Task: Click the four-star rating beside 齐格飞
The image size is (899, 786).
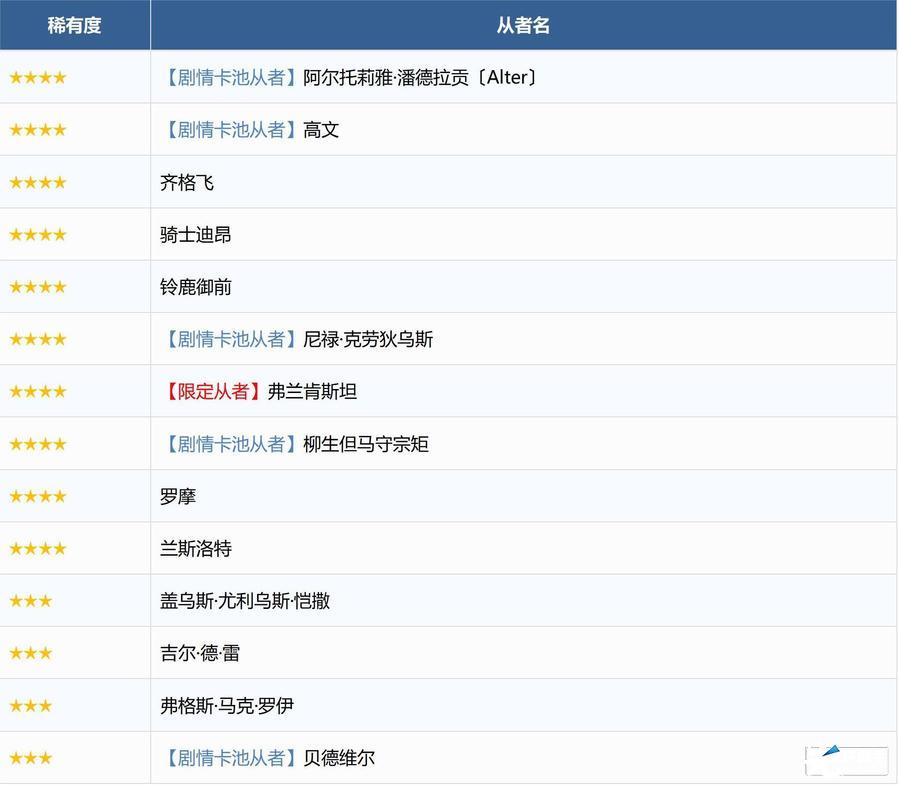Action: (x=38, y=182)
